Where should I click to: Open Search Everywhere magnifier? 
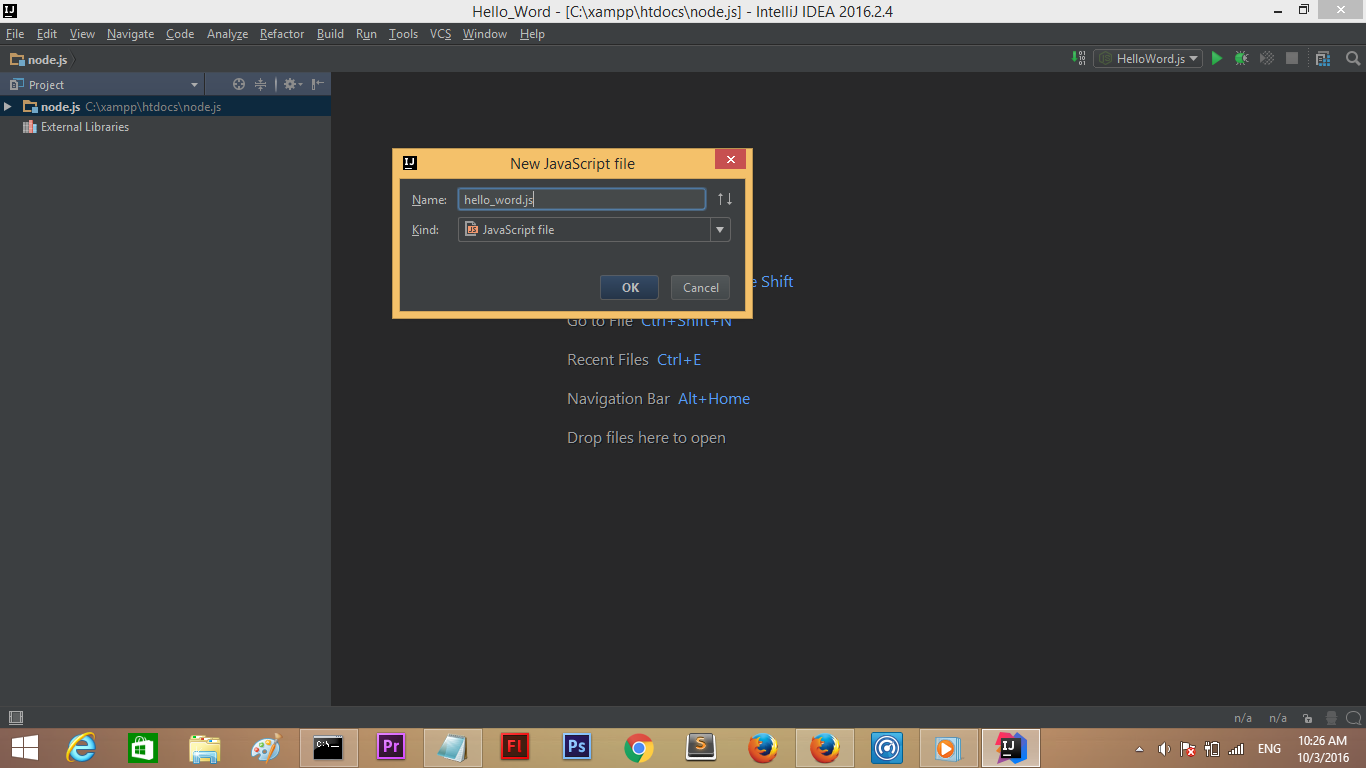[x=1352, y=57]
